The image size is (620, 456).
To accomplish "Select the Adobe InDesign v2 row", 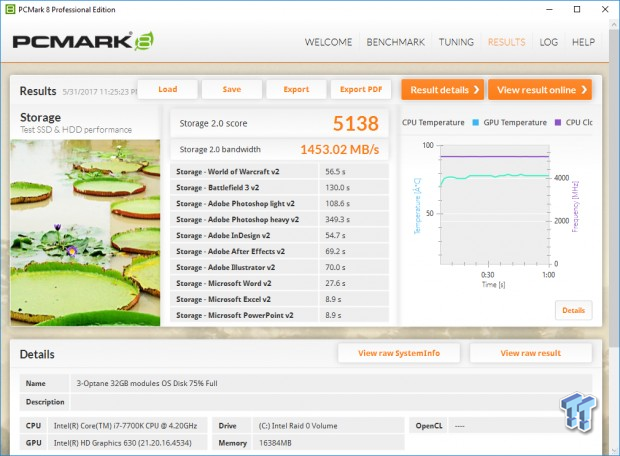I will 280,235.
